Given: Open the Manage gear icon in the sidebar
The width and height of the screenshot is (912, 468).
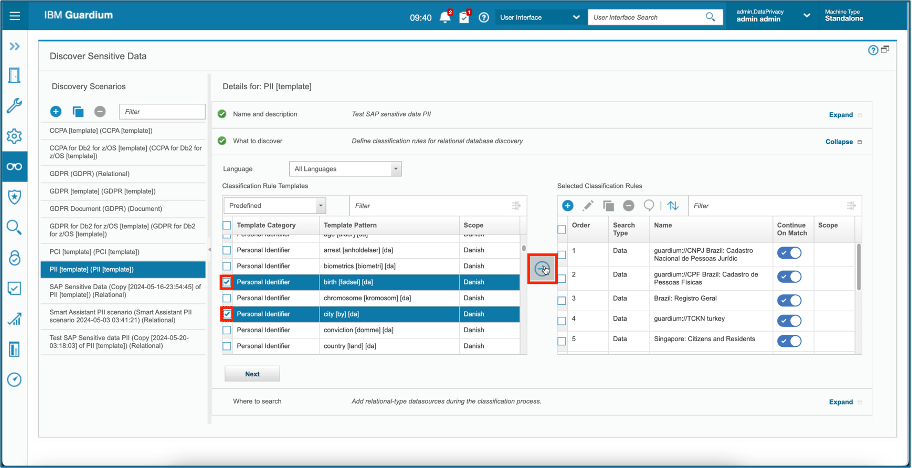Looking at the screenshot, I should 15,136.
